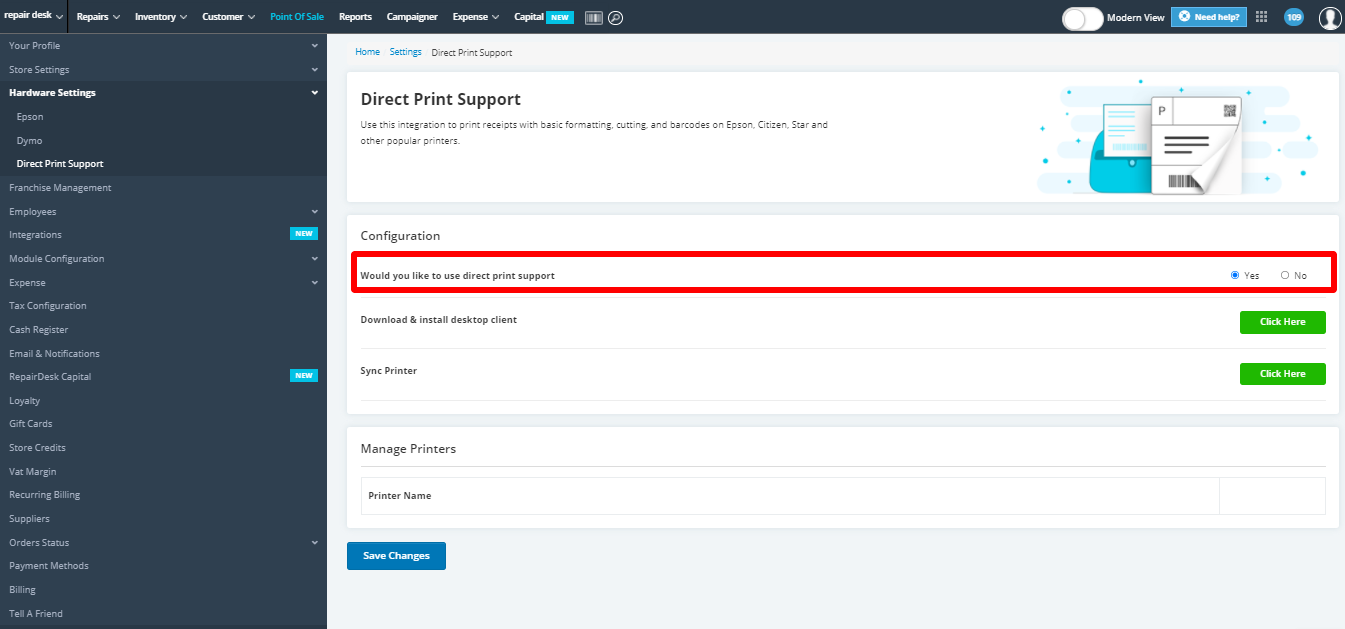
Task: Open the Repairs menu
Action: pos(98,17)
